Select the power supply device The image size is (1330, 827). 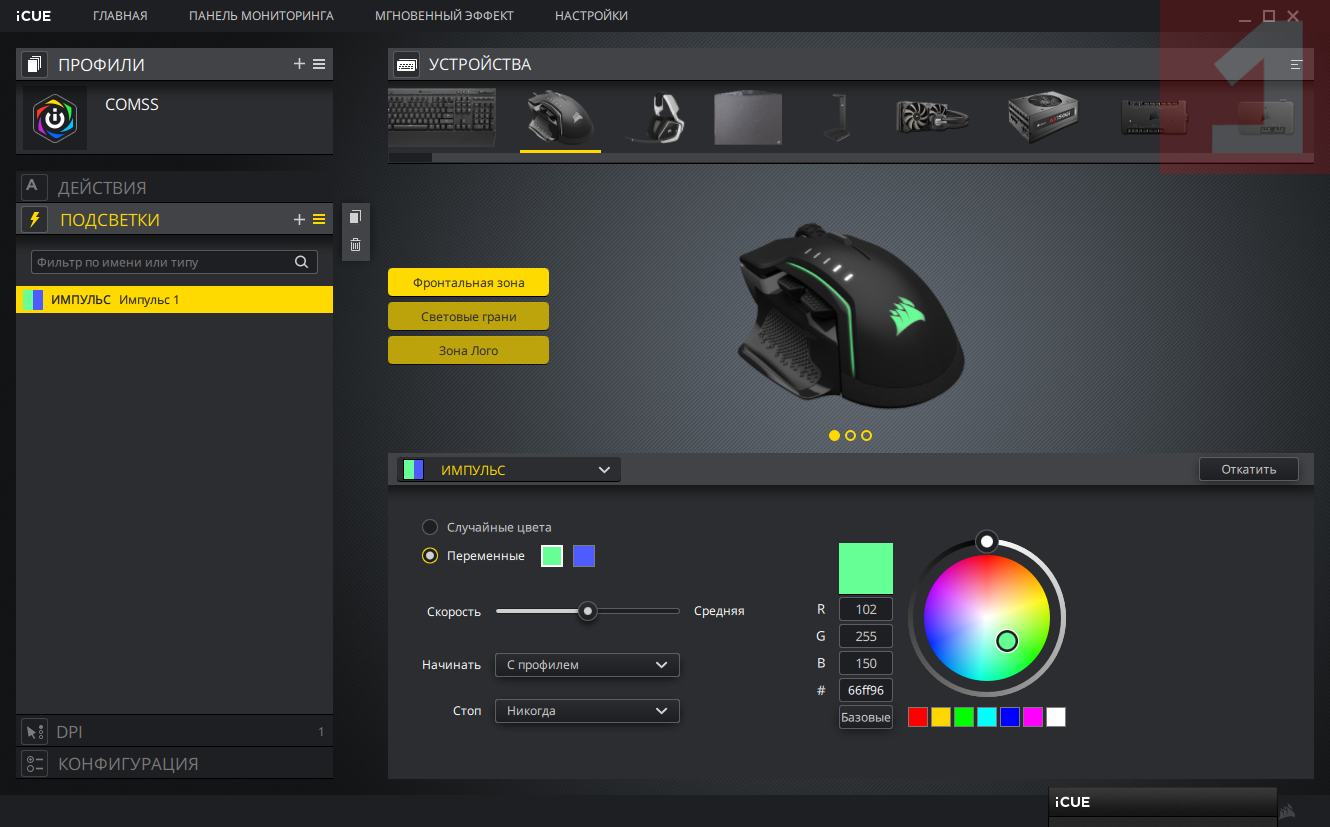tap(1043, 119)
